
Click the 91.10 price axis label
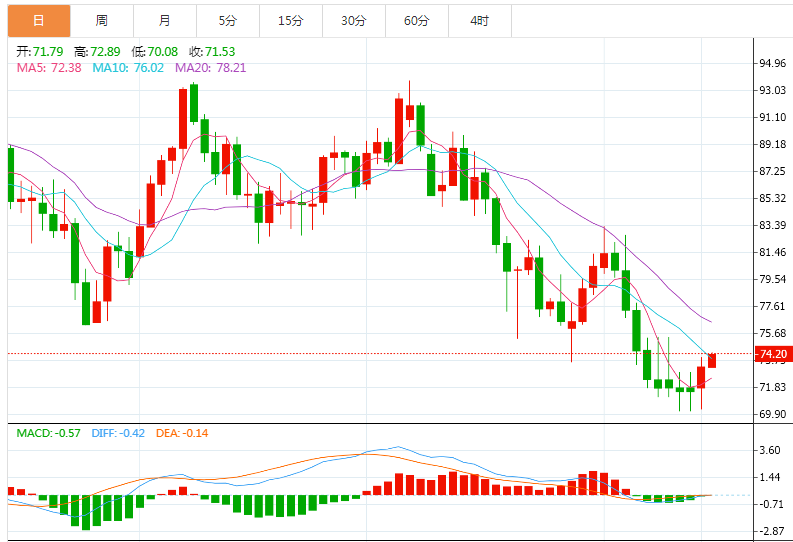pyautogui.click(x=773, y=117)
